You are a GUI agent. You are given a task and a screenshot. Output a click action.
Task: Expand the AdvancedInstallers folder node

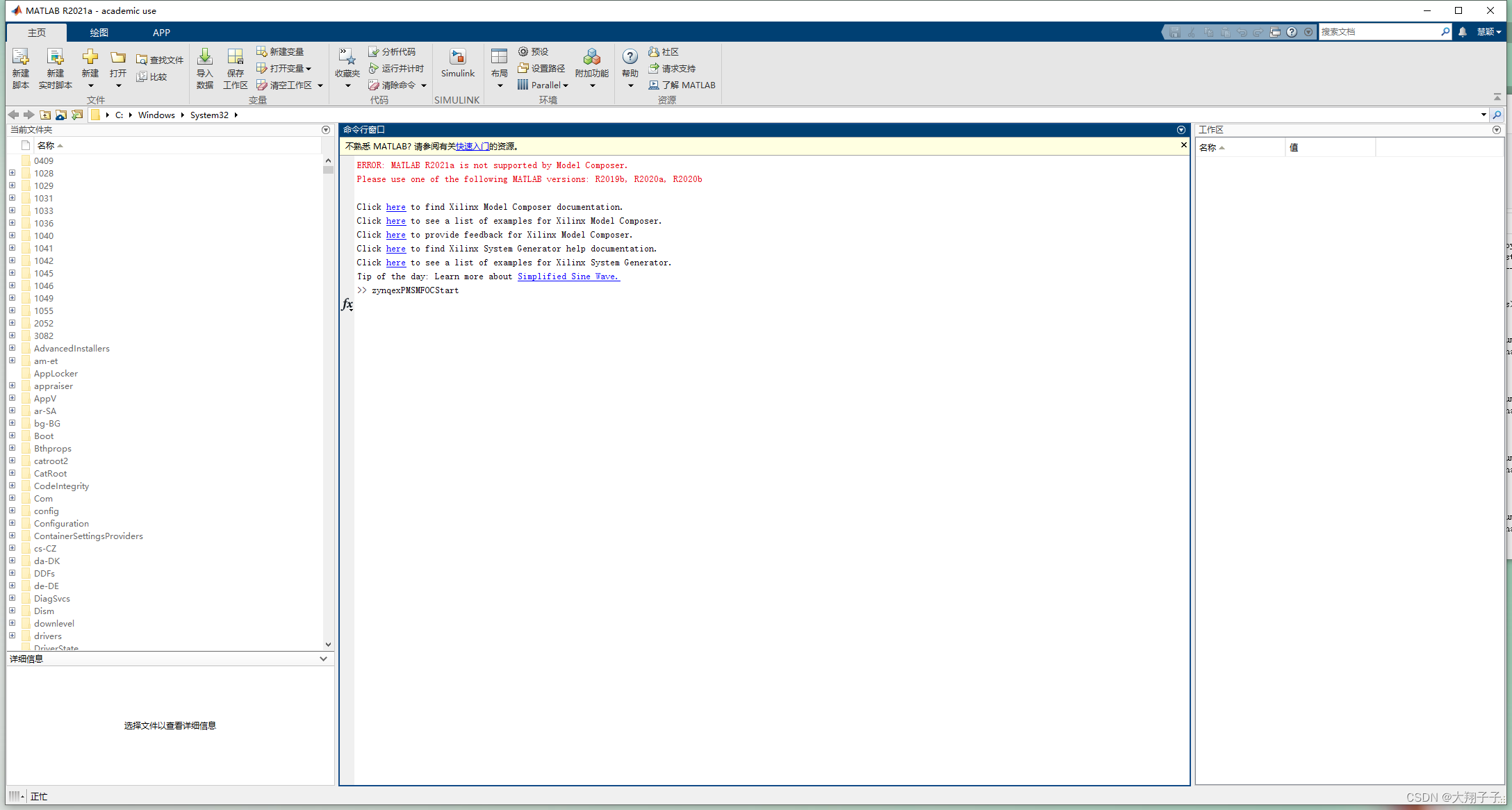pyautogui.click(x=12, y=348)
